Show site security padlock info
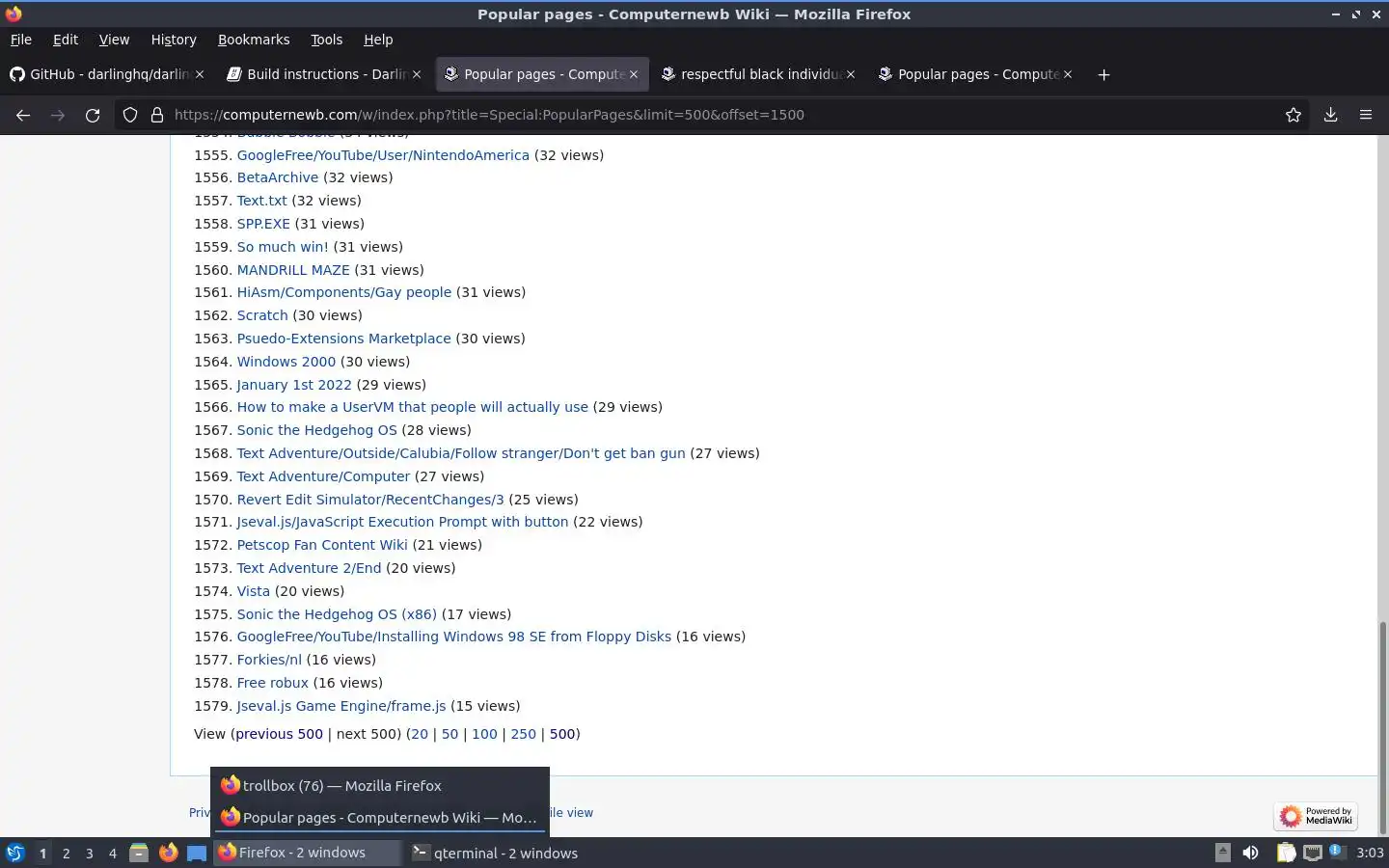Image resolution: width=1389 pixels, height=868 pixels. coord(157,115)
